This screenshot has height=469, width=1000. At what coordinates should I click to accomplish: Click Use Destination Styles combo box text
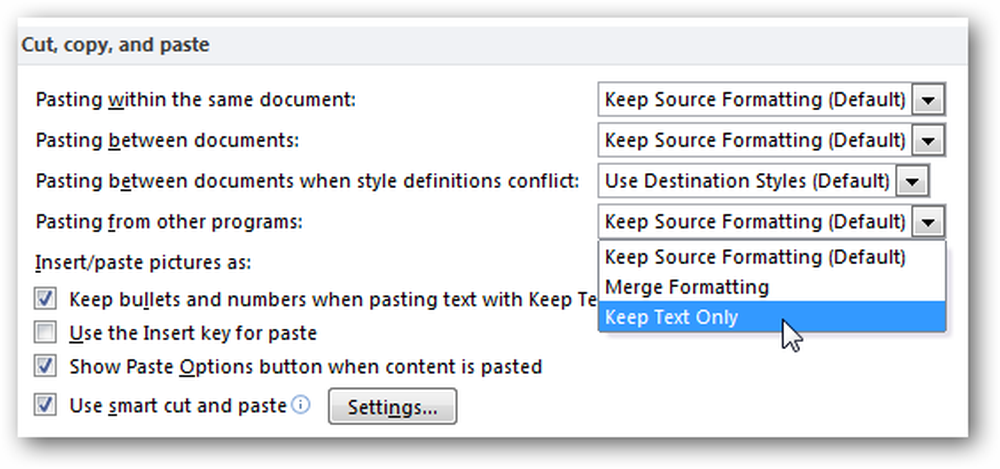747,181
